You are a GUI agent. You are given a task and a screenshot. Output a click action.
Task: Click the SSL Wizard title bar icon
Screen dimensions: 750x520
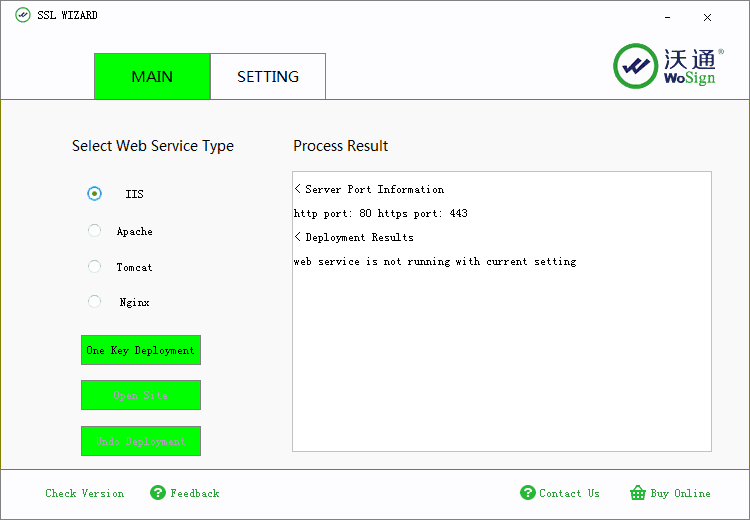coord(23,16)
